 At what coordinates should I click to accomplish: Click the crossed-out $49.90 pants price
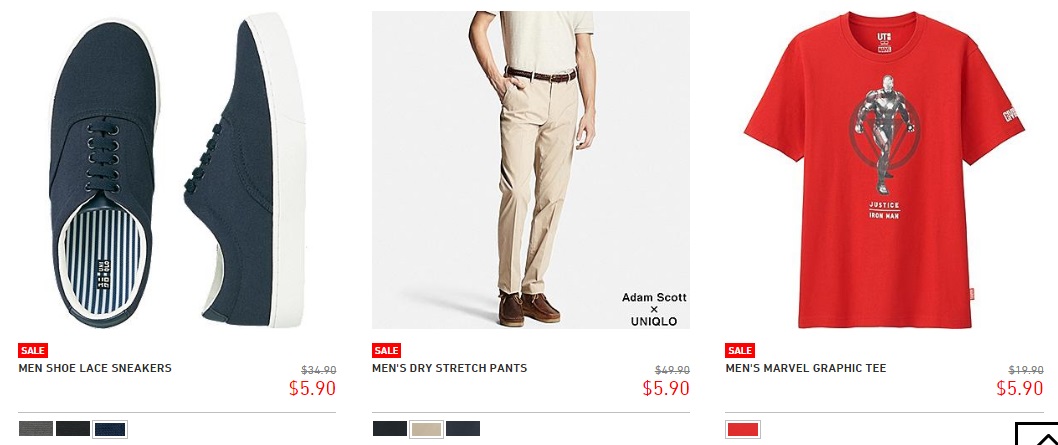[672, 370]
